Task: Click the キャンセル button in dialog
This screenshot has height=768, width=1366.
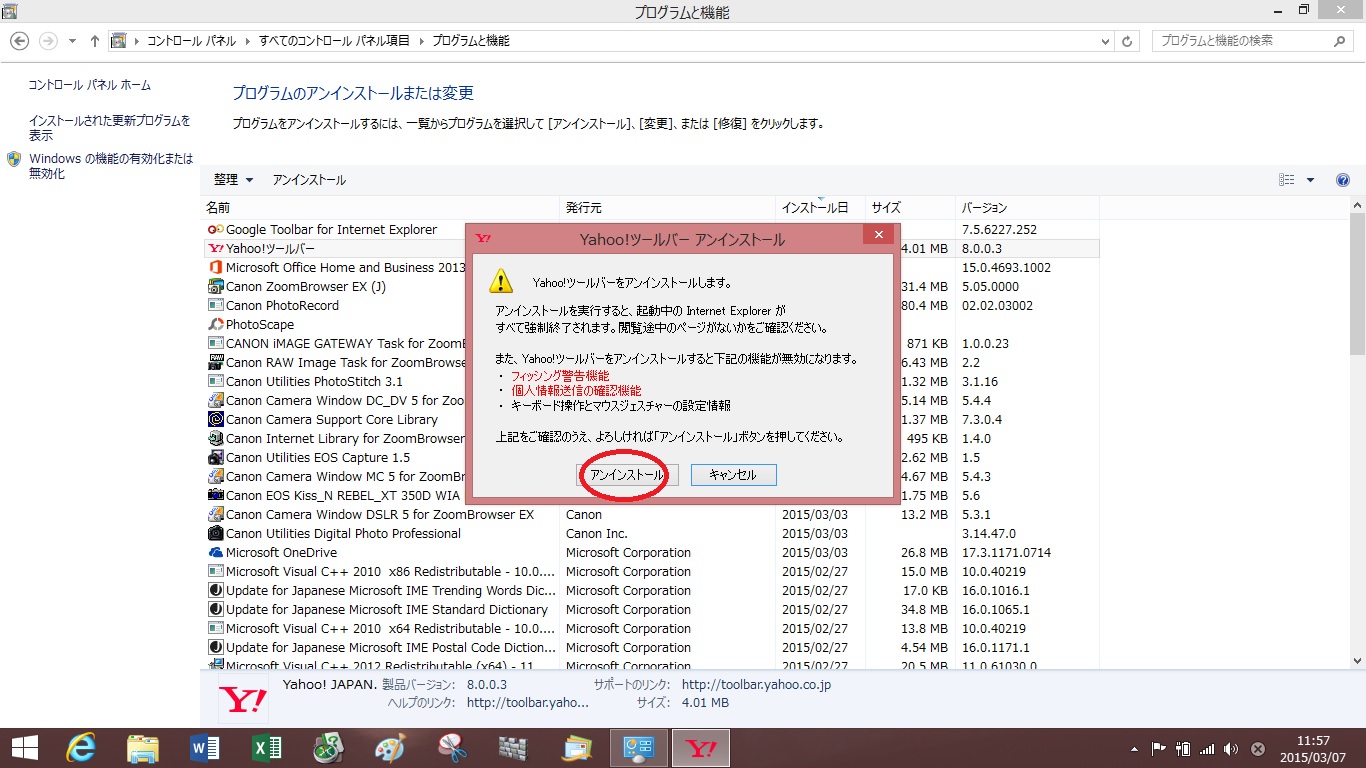Action: tap(733, 475)
